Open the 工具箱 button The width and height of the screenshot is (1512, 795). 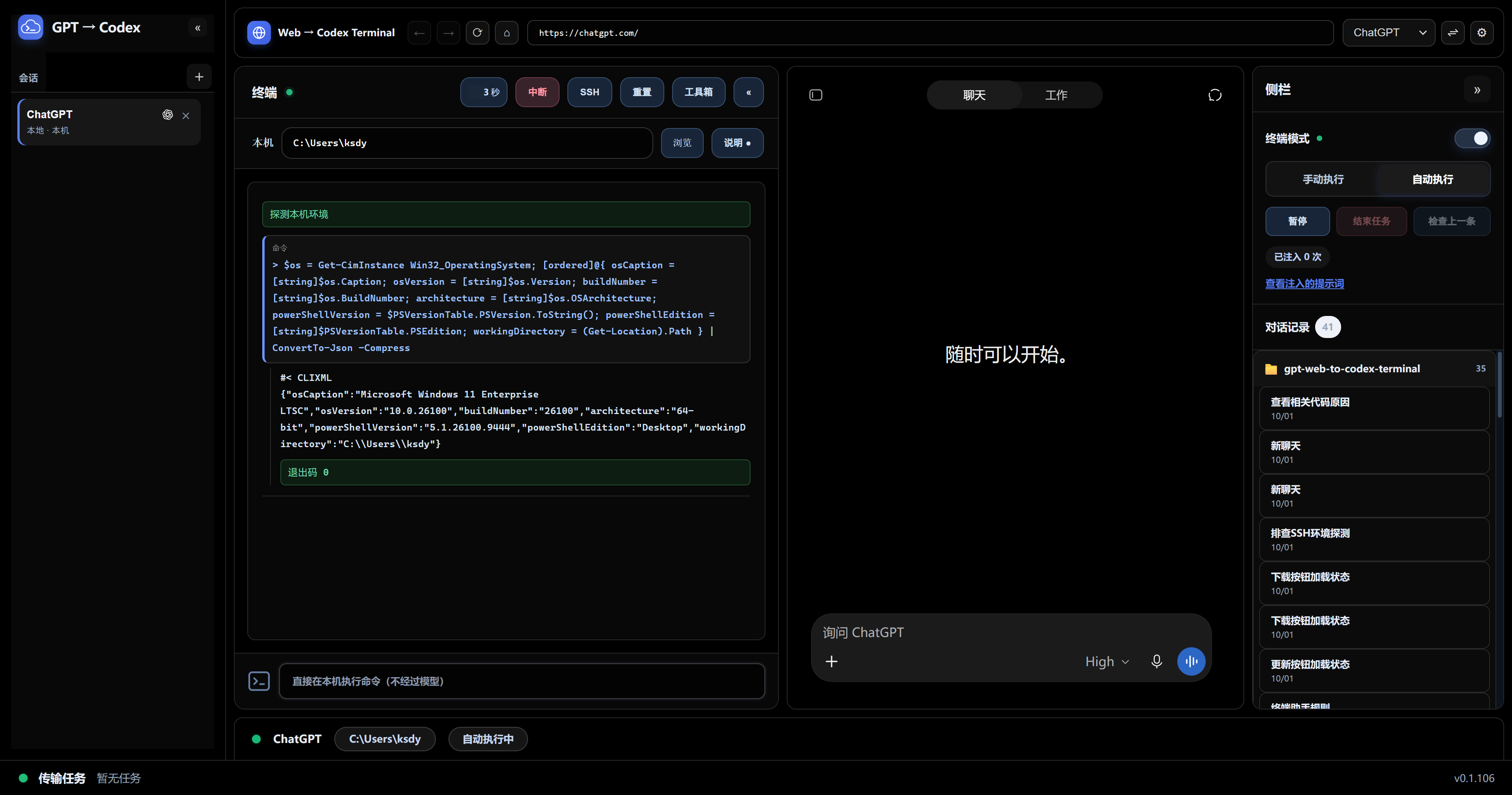click(x=699, y=92)
